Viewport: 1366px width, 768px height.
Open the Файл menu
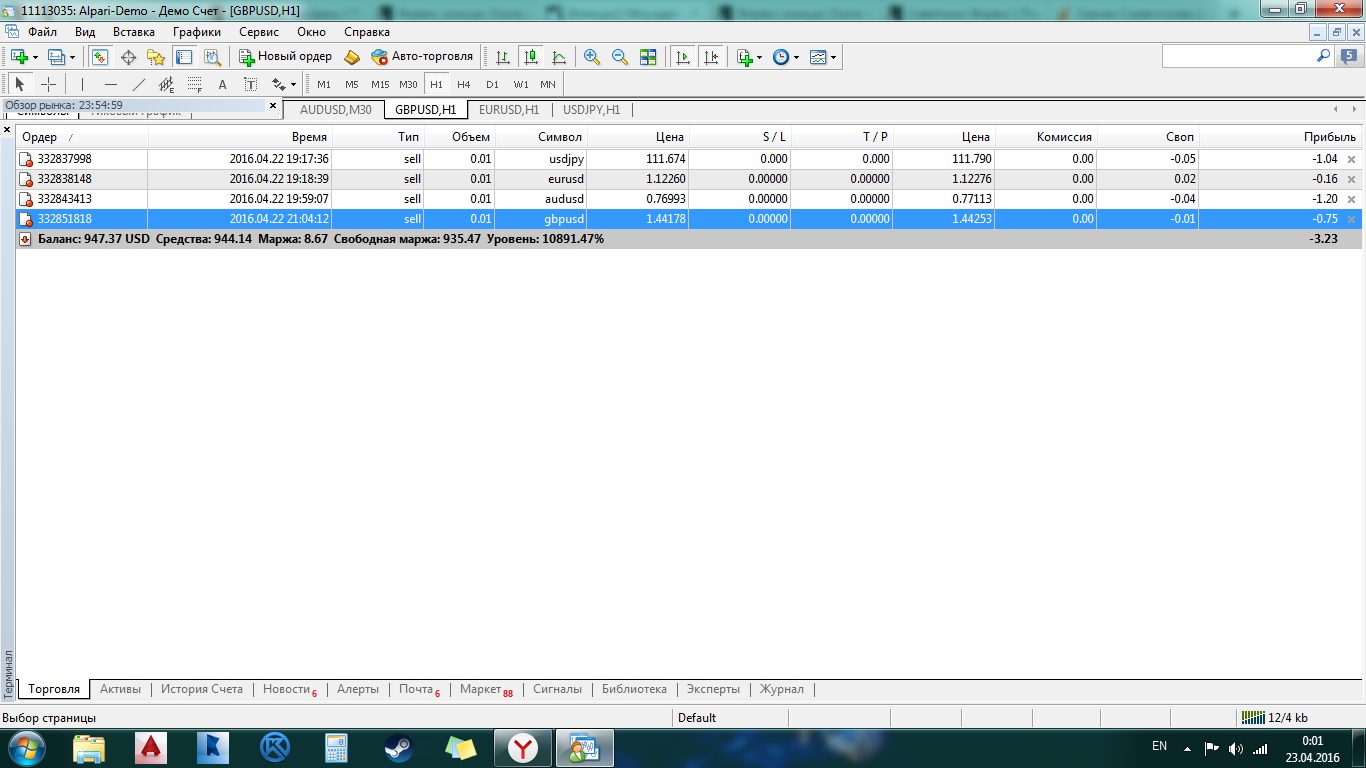[42, 32]
